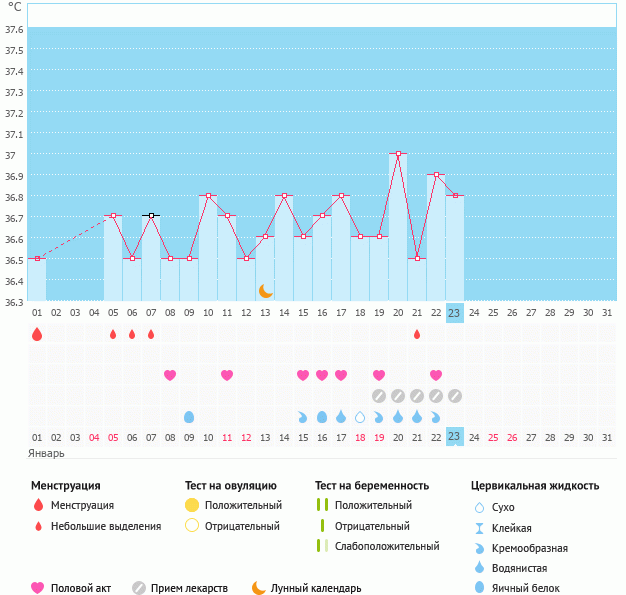Click the medication pill icon on day 20
Image resolution: width=626 pixels, height=595 pixels.
[398, 396]
